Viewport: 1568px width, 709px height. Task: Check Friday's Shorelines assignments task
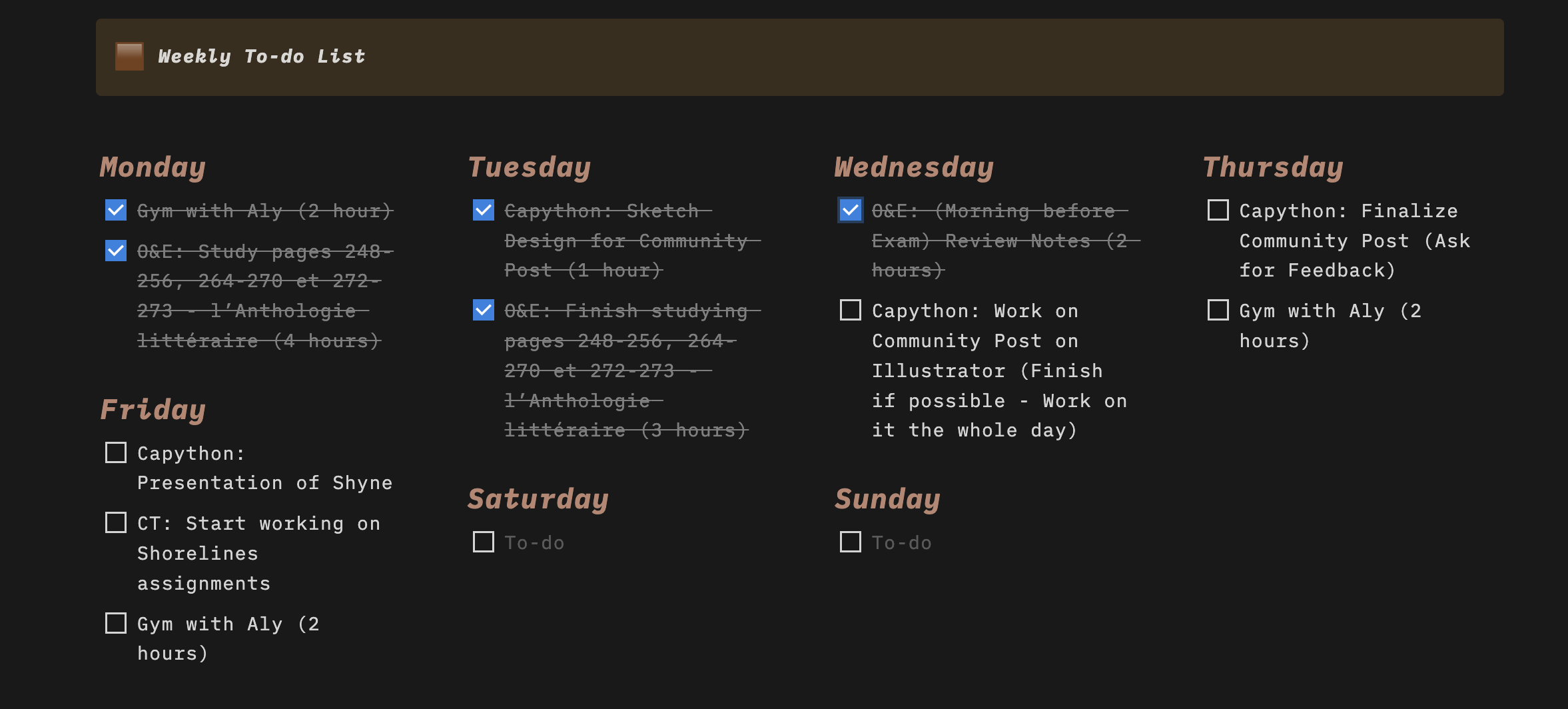116,522
